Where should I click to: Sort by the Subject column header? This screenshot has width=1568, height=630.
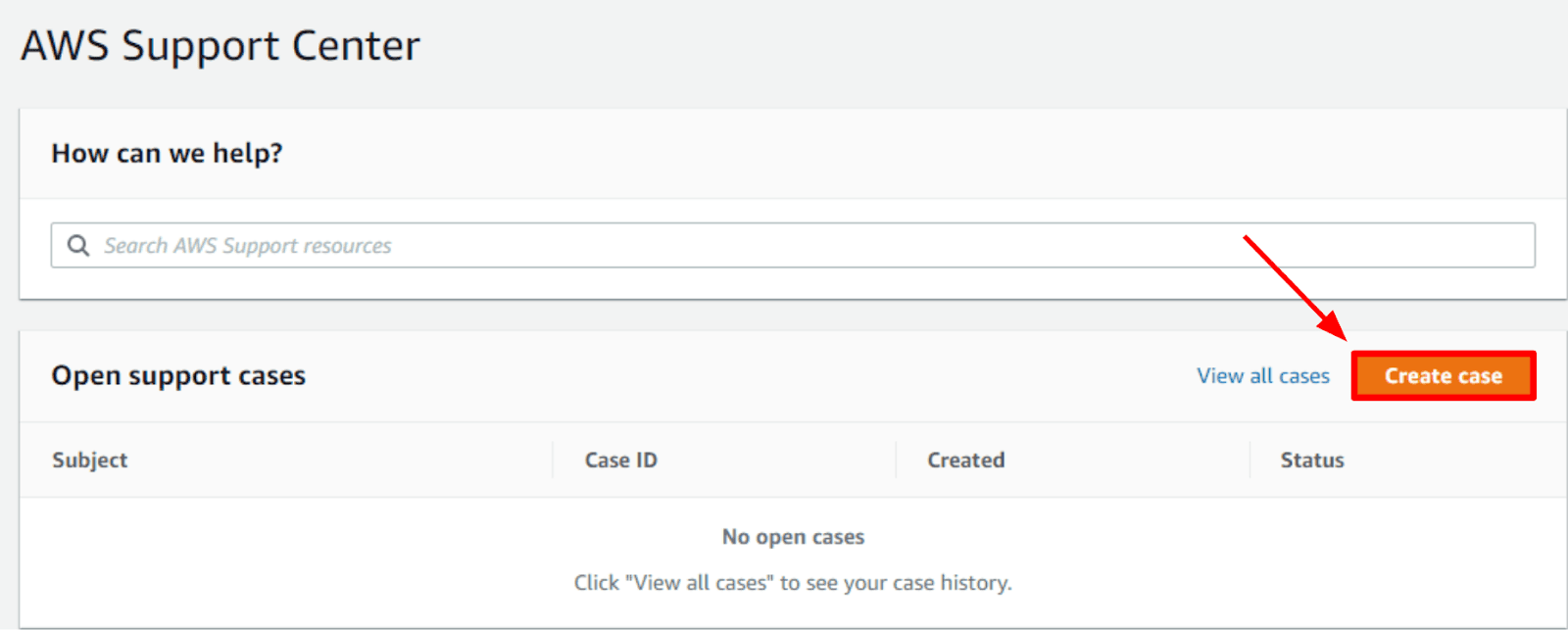point(90,460)
